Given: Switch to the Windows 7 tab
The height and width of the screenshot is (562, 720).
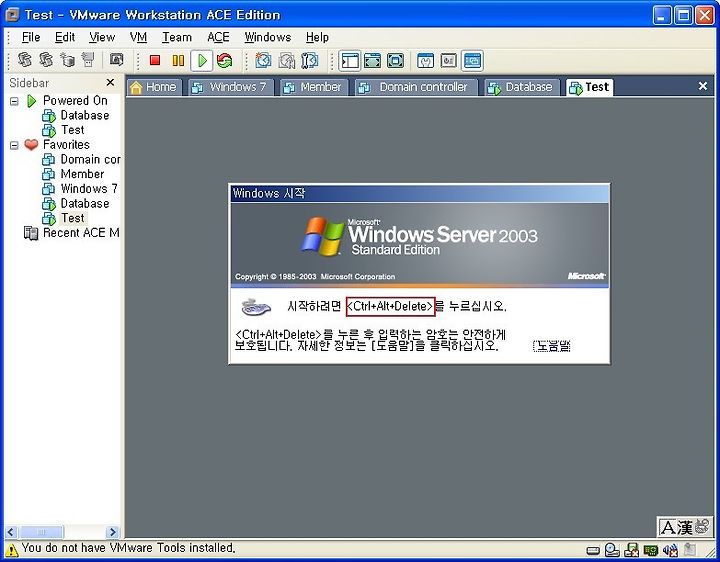Looking at the screenshot, I should 231,87.
